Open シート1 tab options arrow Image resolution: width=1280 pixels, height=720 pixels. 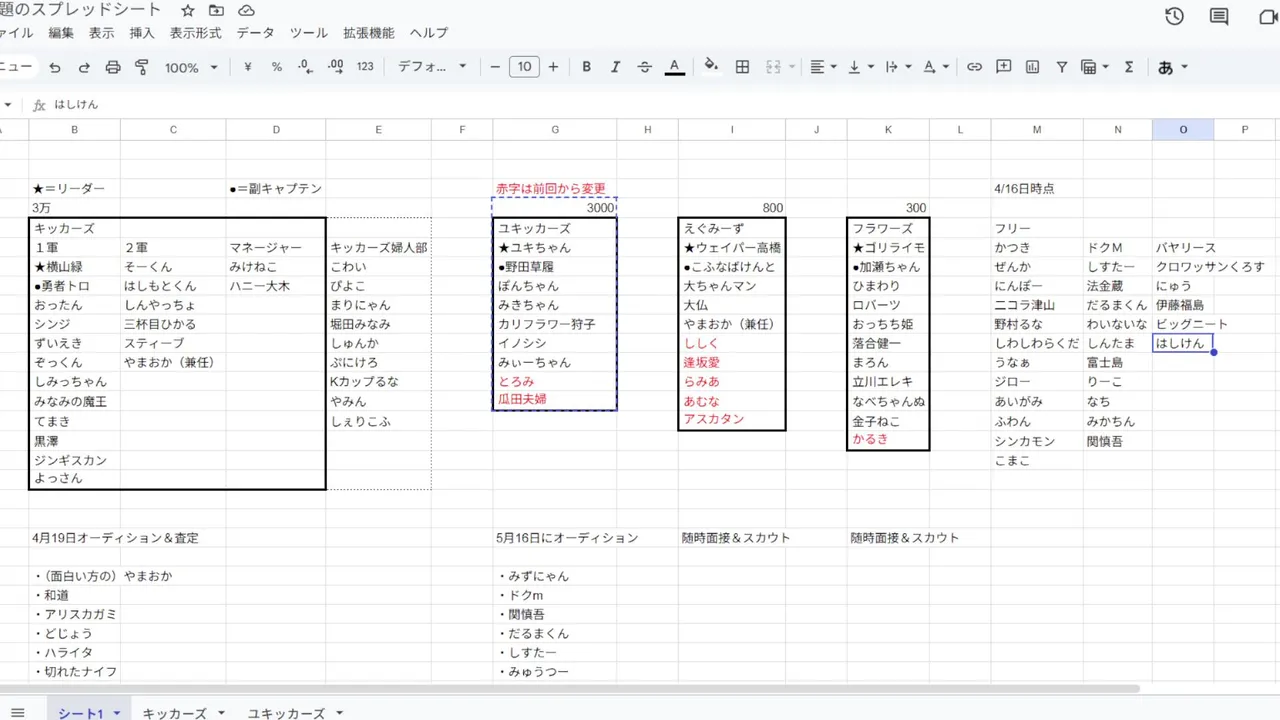tap(116, 713)
